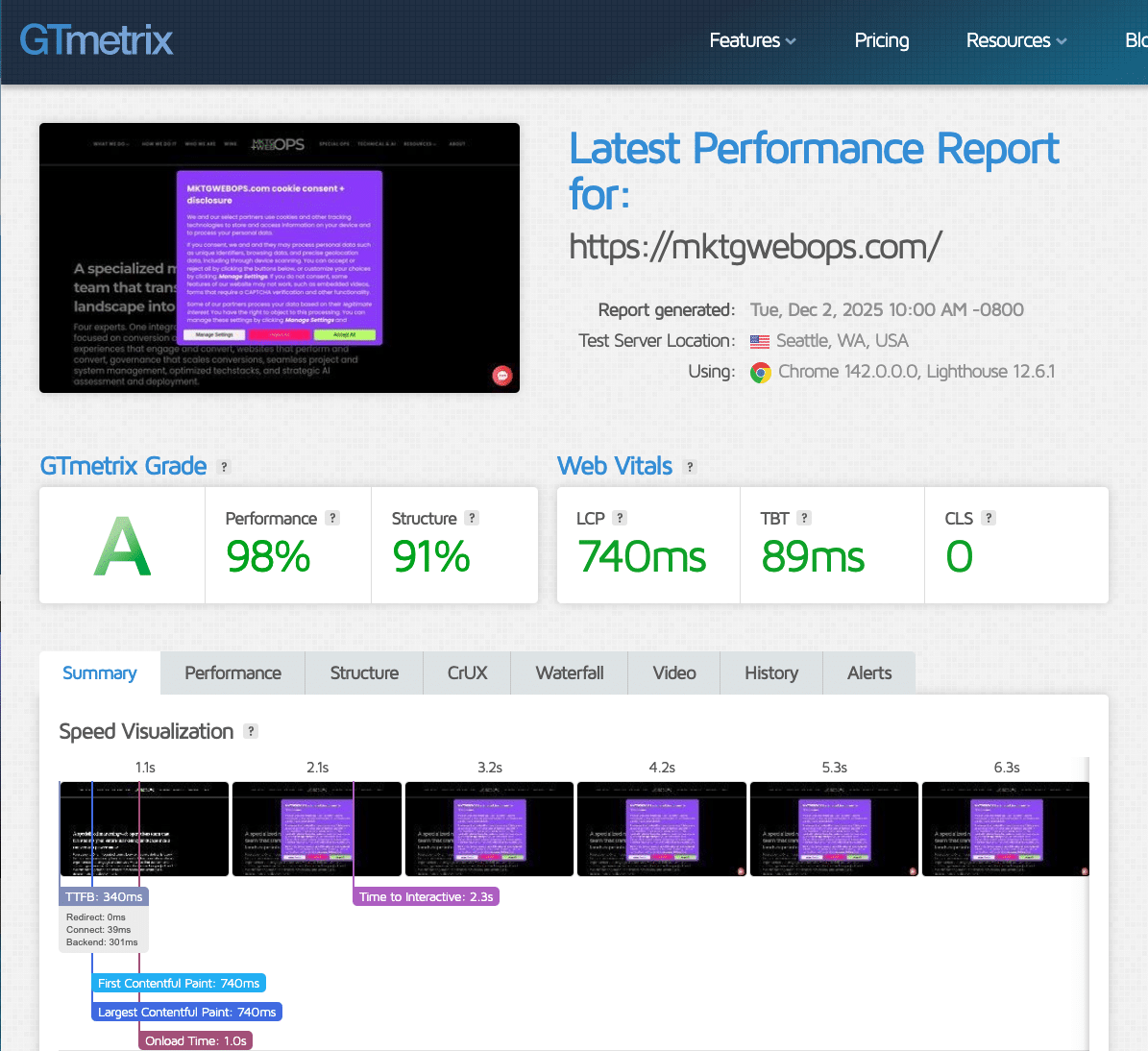
Task: Click the 4.2s filmstrip frame
Action: [x=662, y=829]
